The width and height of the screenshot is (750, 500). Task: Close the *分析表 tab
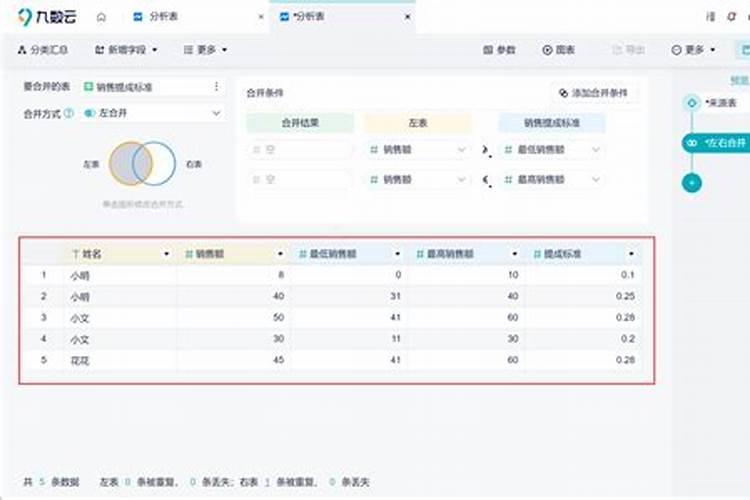pyautogui.click(x=408, y=17)
